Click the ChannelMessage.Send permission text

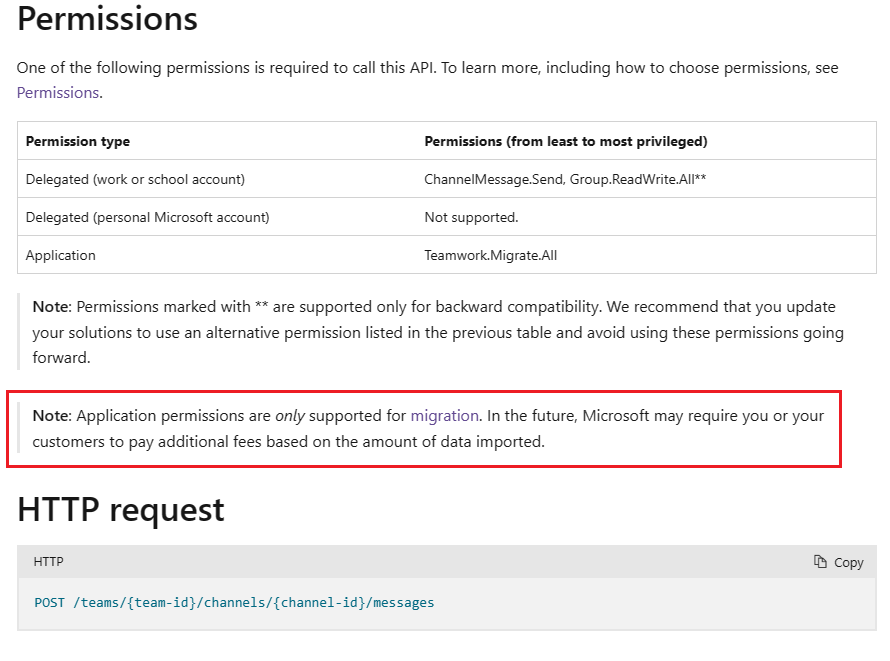tap(489, 179)
